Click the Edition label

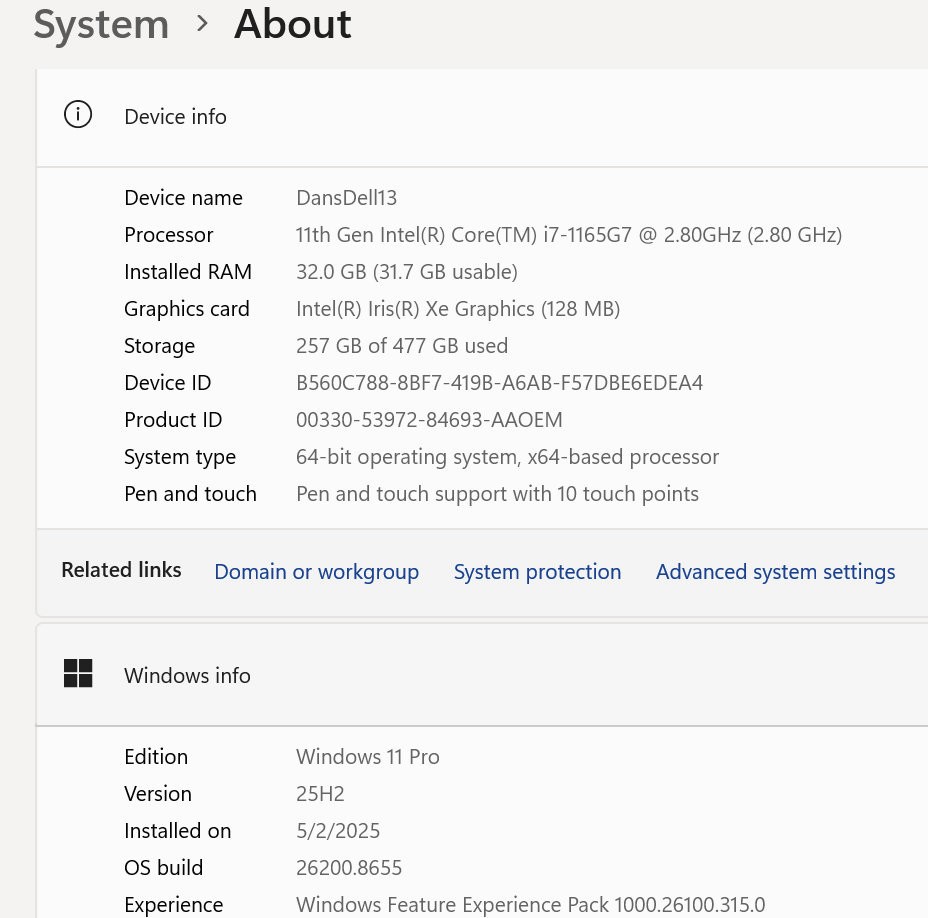click(x=156, y=756)
